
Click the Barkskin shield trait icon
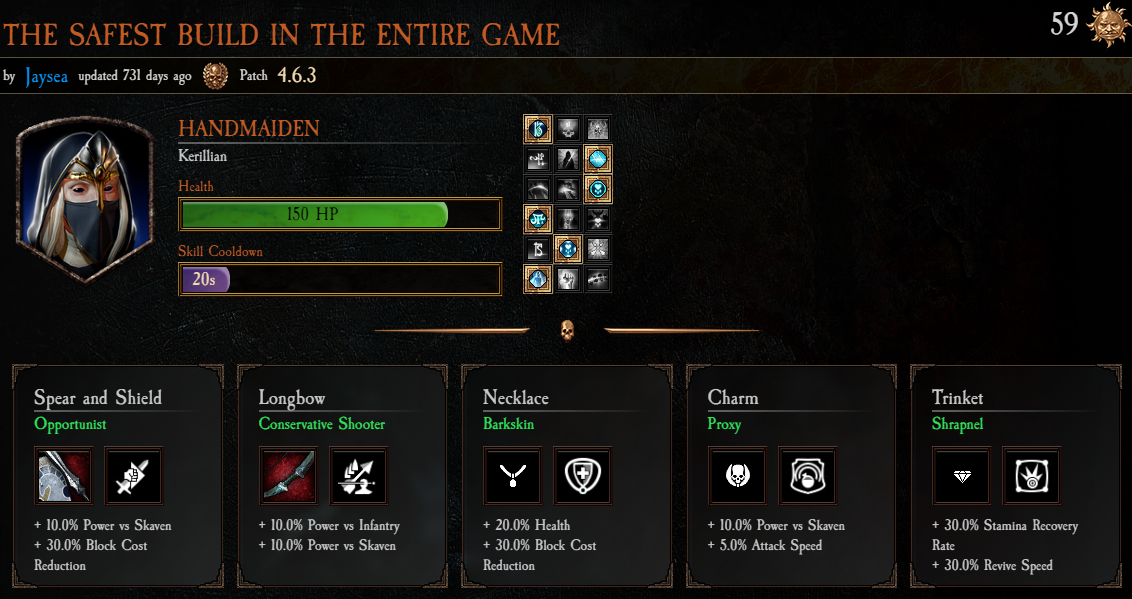coord(583,476)
